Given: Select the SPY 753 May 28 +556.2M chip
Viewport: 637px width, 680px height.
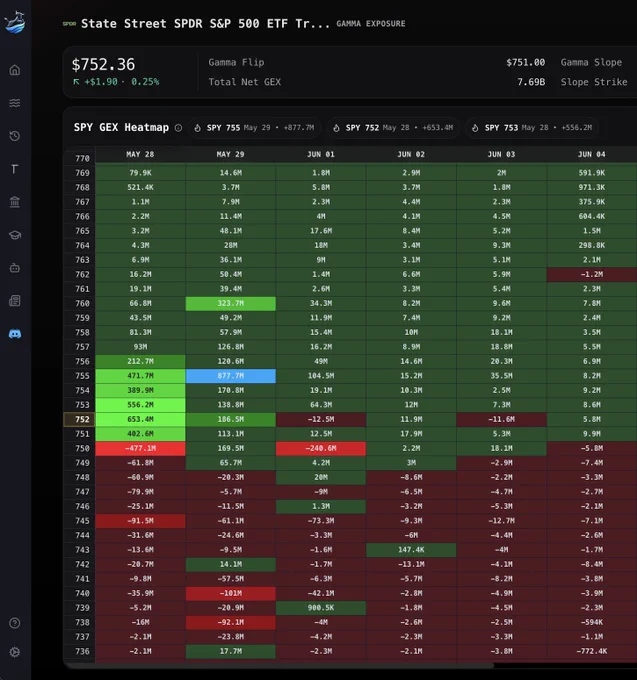Looking at the screenshot, I should tap(532, 128).
